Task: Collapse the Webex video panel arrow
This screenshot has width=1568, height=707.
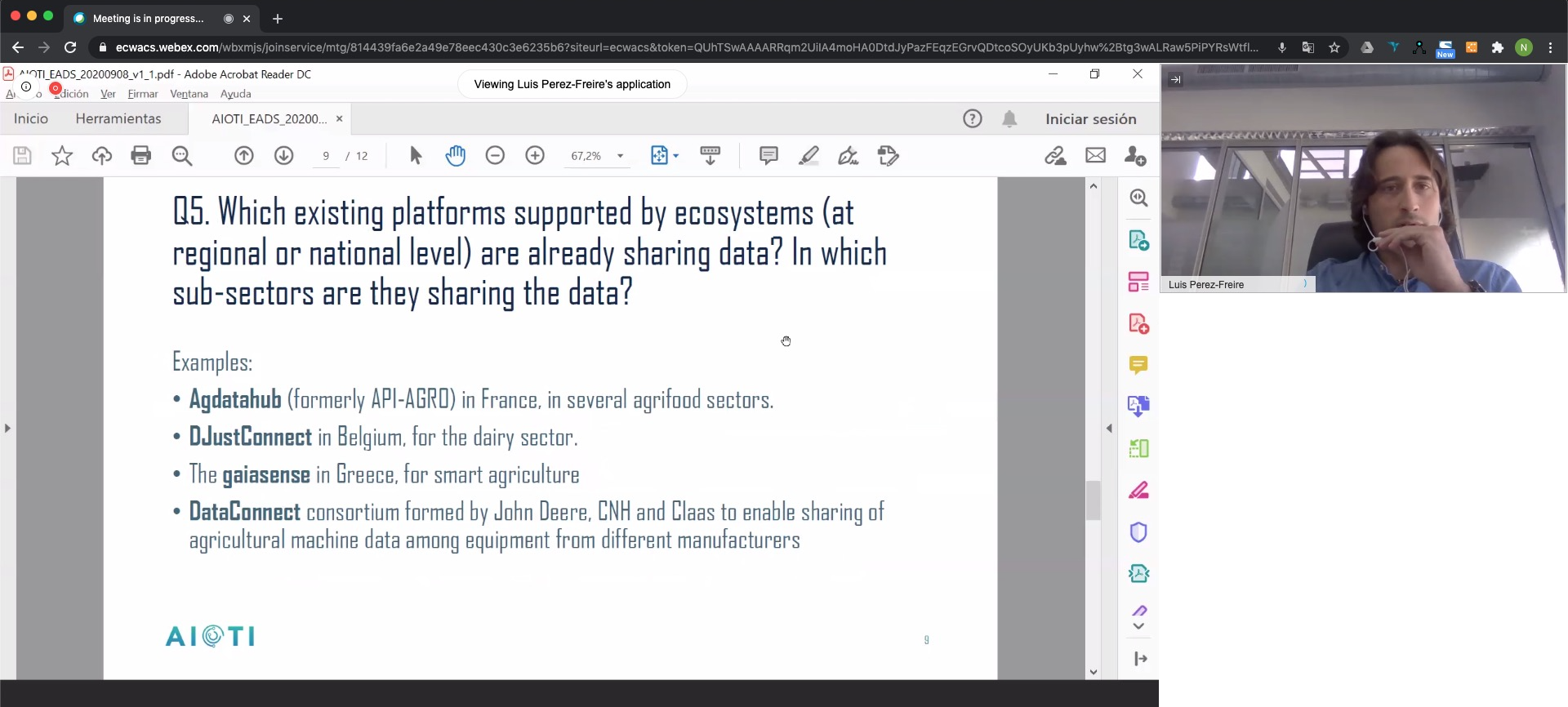Action: click(1175, 80)
